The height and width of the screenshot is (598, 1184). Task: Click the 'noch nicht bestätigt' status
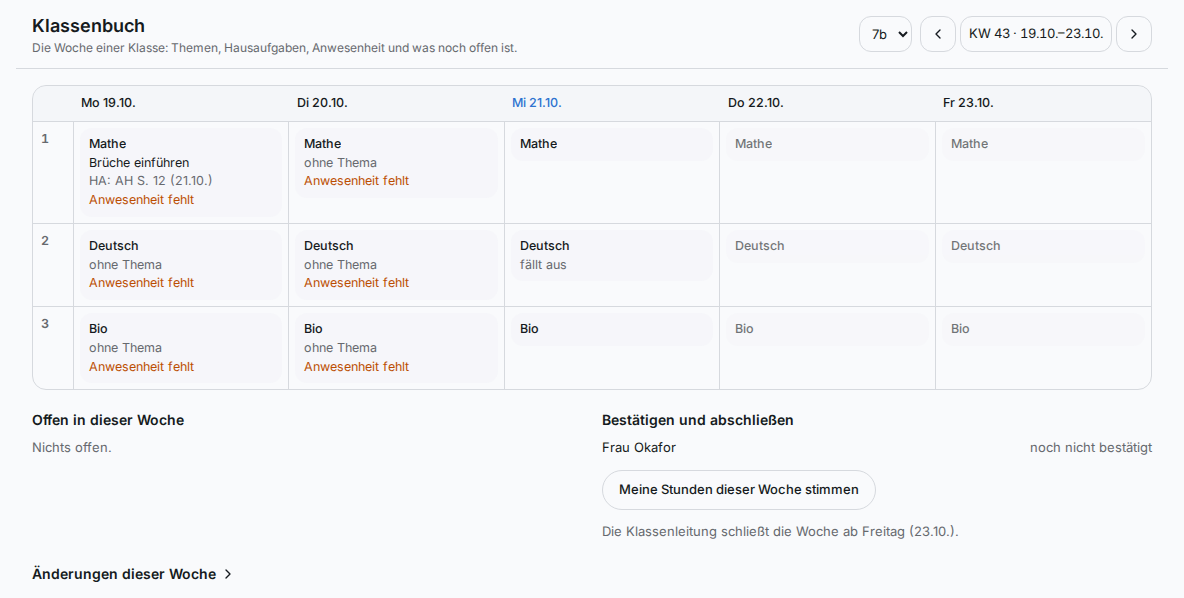tap(1091, 448)
